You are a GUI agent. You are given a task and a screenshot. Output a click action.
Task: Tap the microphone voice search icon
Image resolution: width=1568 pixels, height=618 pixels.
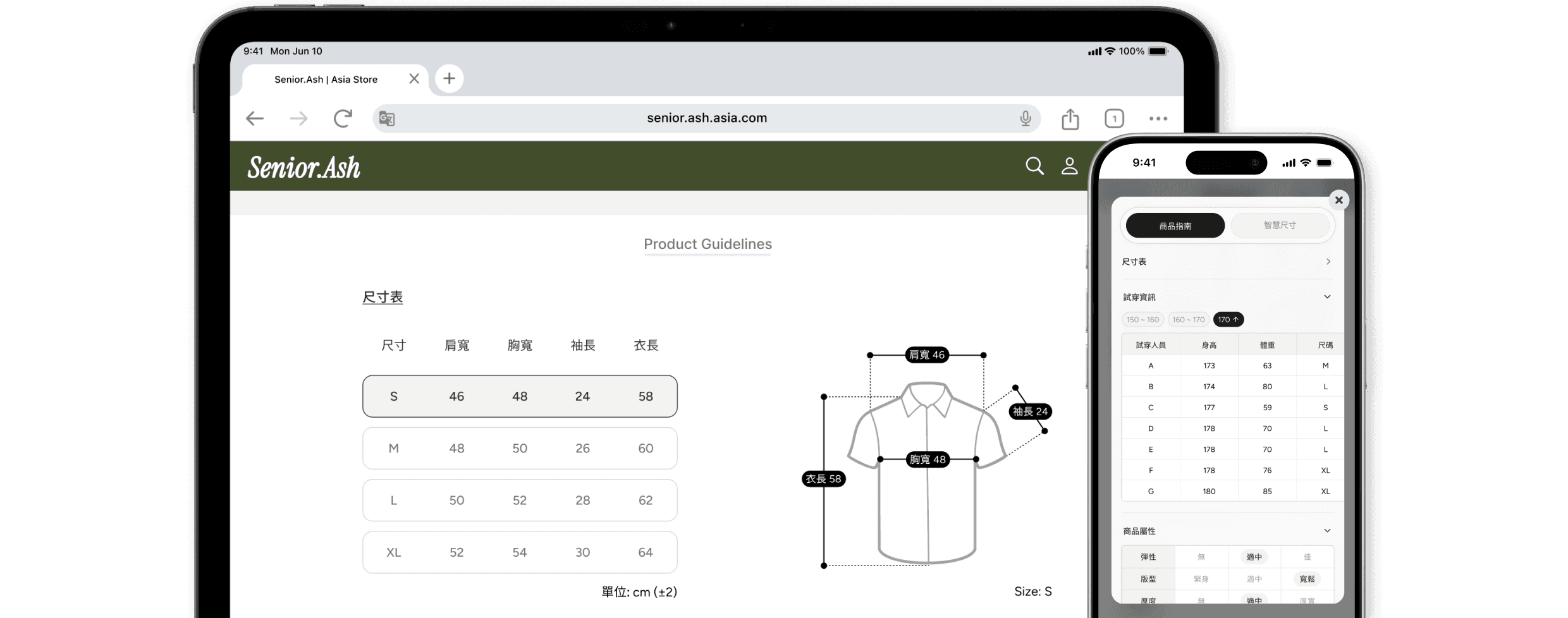[x=1025, y=118]
